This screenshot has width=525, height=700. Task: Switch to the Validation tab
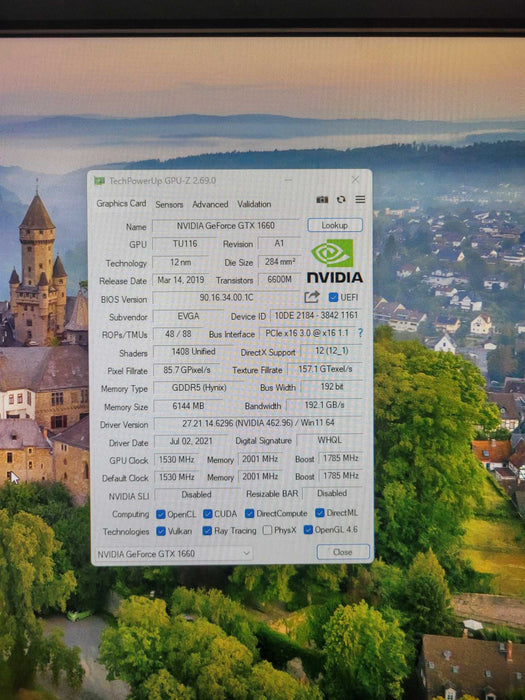point(254,204)
